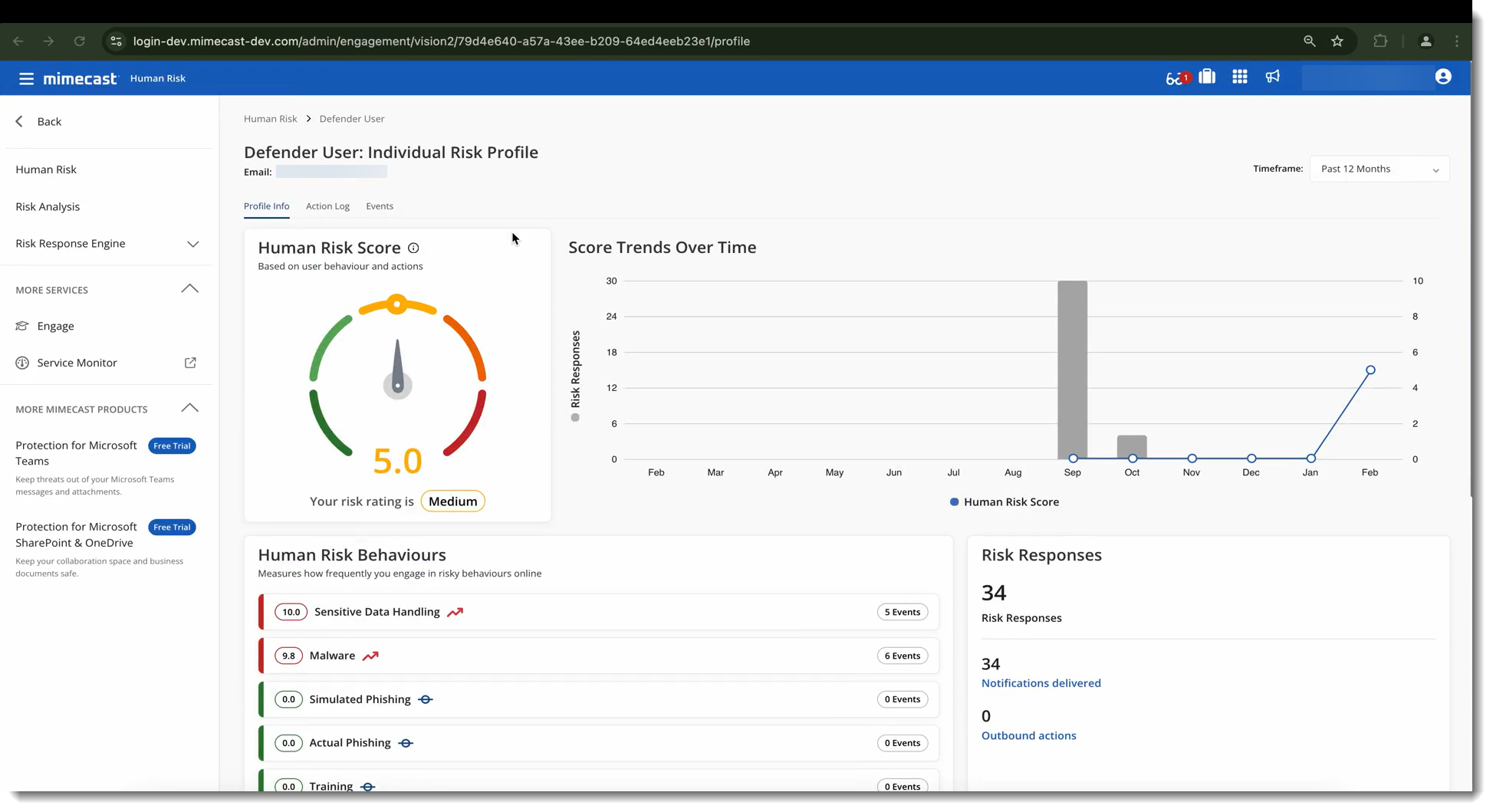Click the February data point on chart
This screenshot has height=812, width=1493.
[x=1370, y=370]
